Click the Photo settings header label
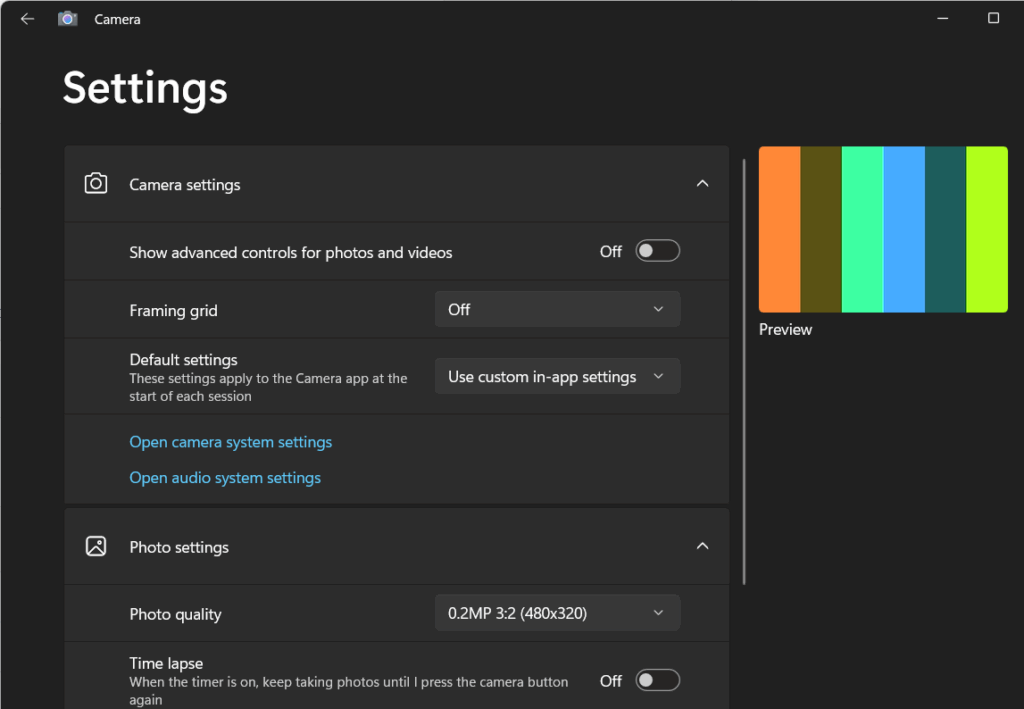This screenshot has height=709, width=1024. 179,547
